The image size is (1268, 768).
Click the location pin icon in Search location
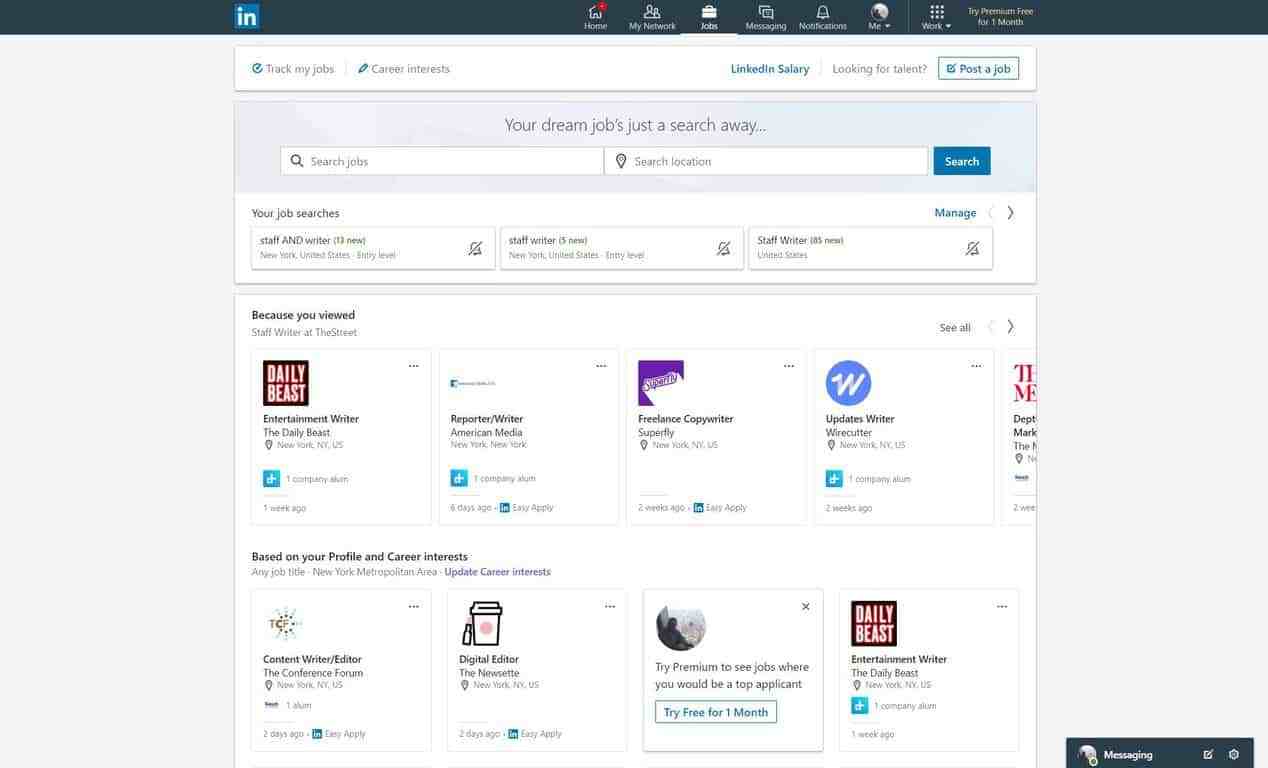coord(620,160)
